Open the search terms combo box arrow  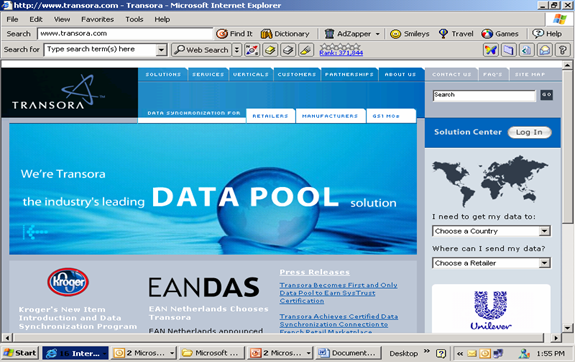click(161, 50)
